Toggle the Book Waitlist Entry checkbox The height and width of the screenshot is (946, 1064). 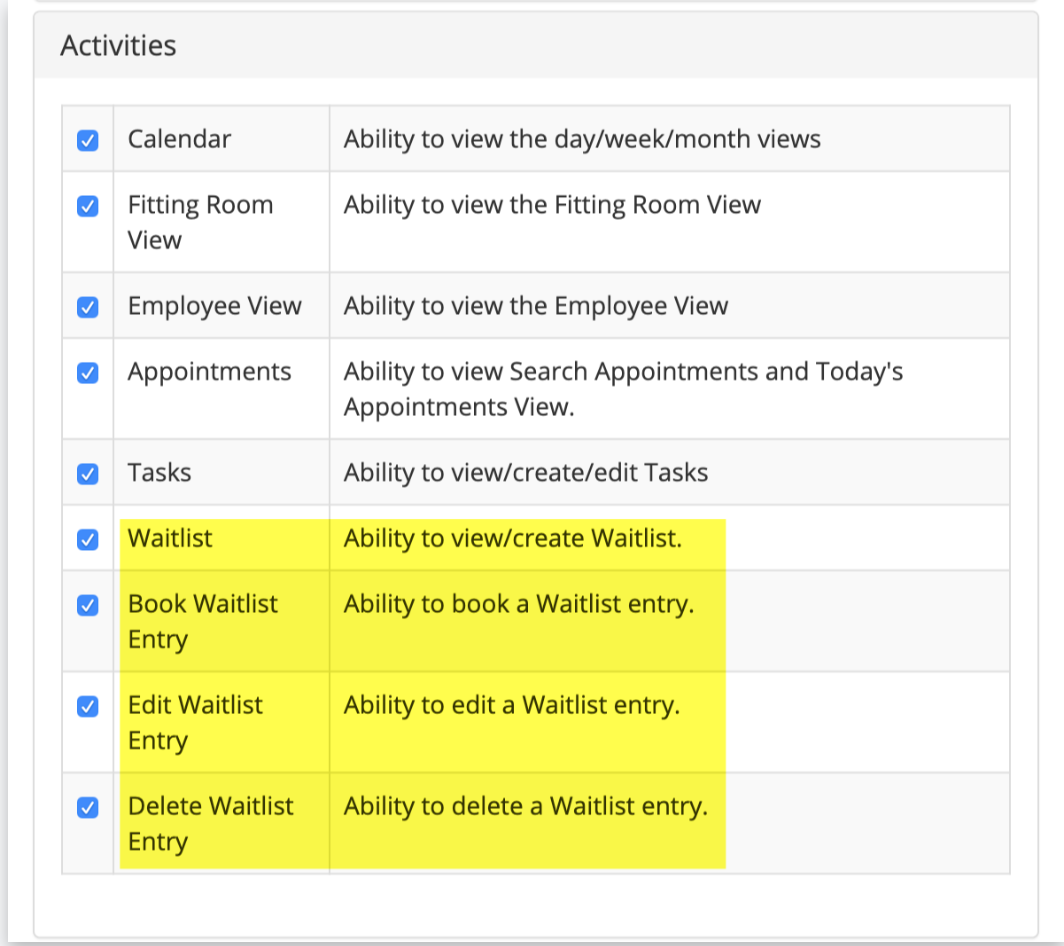88,605
